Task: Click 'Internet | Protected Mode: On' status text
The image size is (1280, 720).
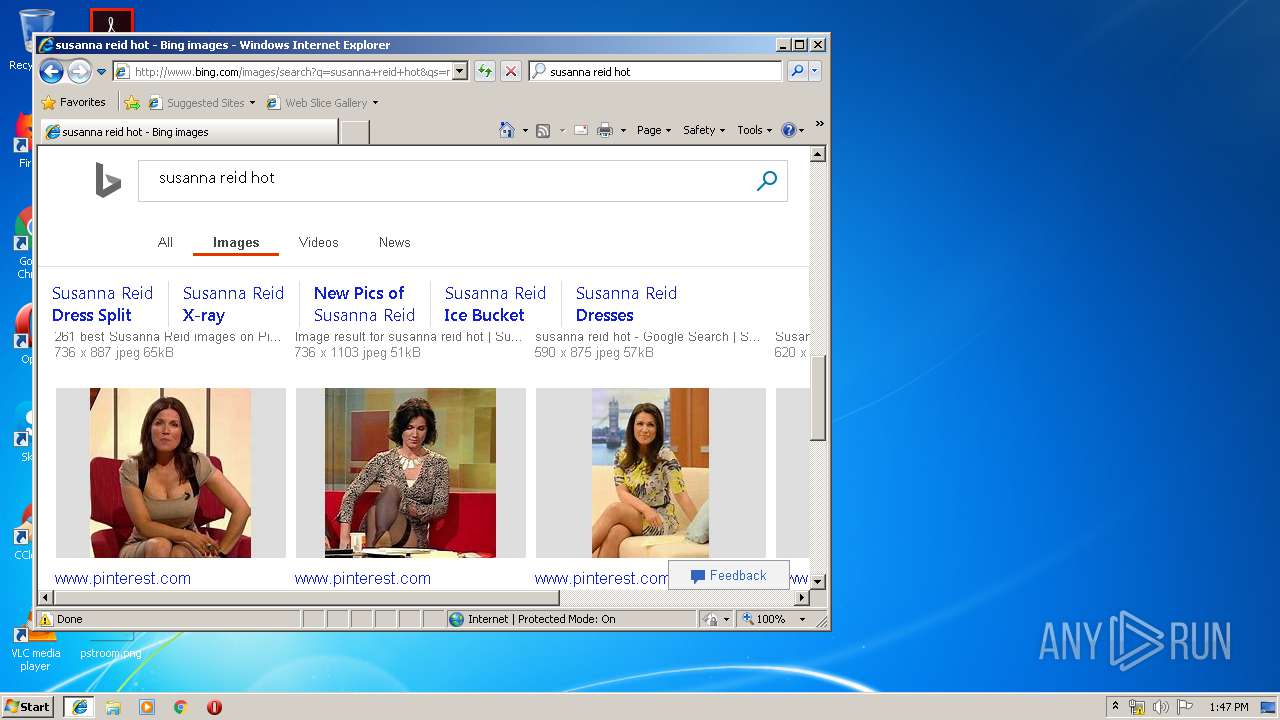Action: pos(541,619)
